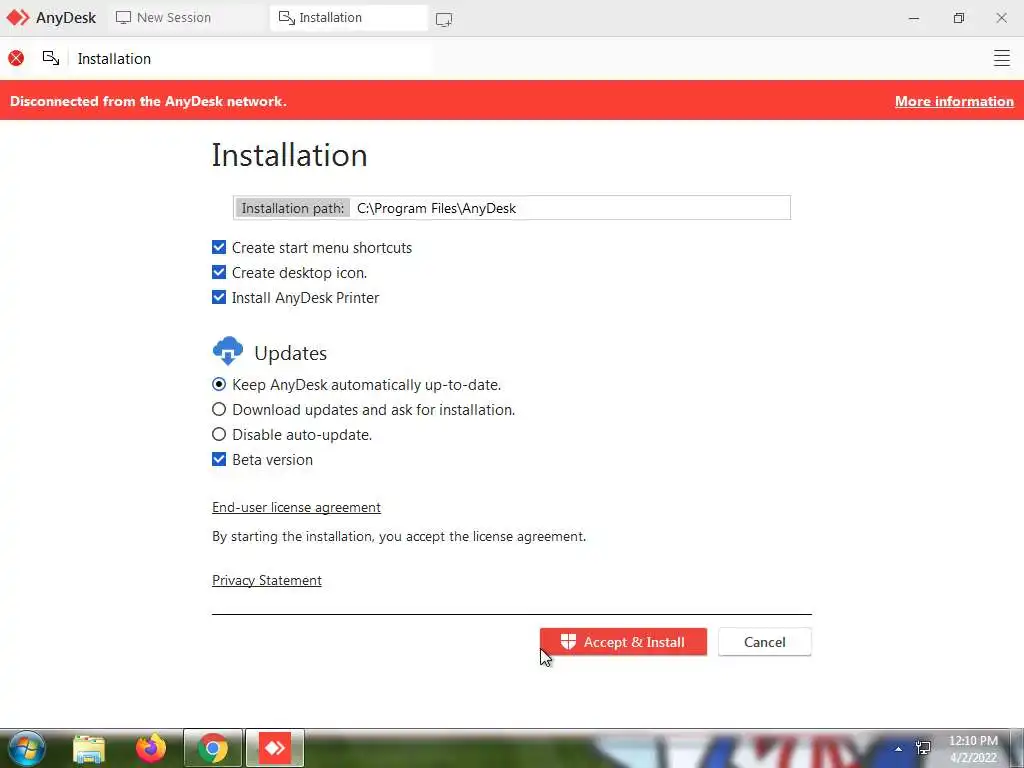1024x768 pixels.
Task: Open the Windows Start menu
Action: (27, 748)
